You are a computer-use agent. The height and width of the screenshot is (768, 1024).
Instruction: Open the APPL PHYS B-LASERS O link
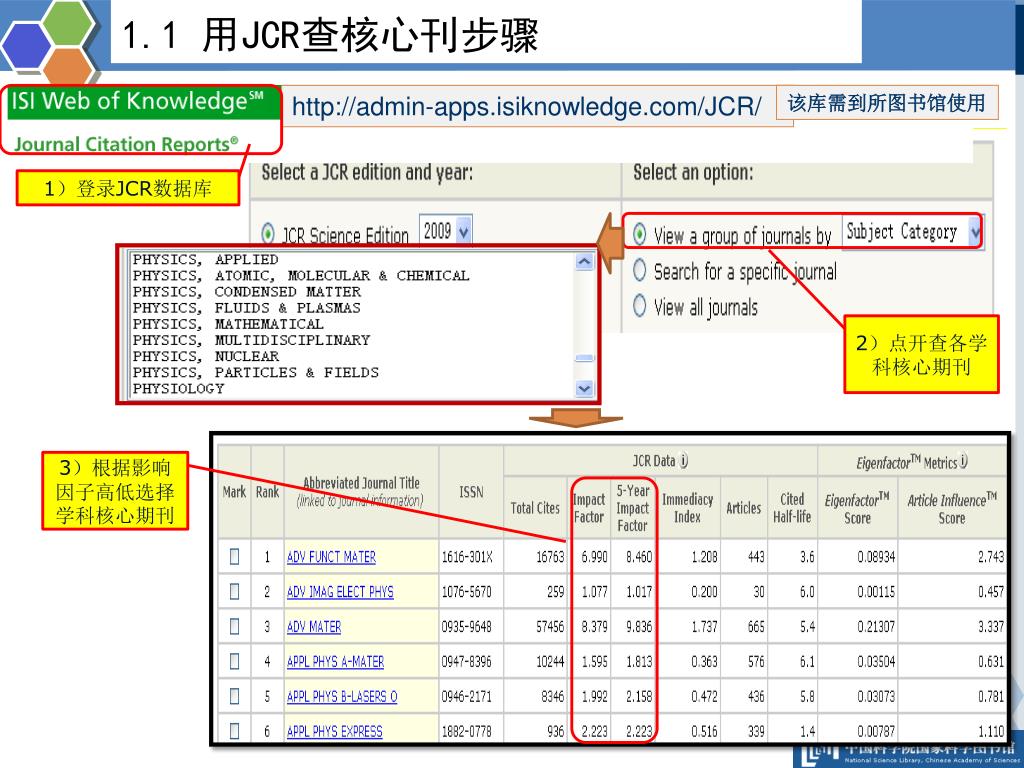[x=342, y=697]
